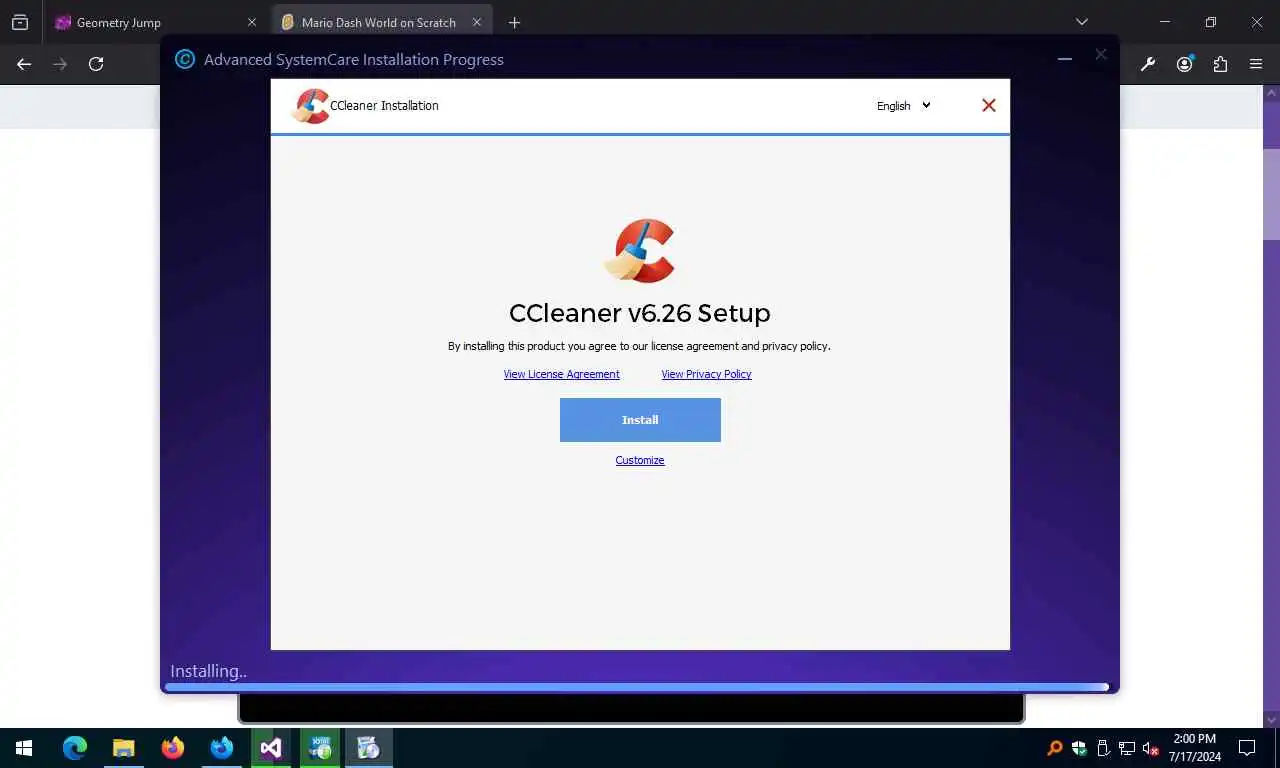
Task: Open the English language dropdown
Action: [903, 105]
